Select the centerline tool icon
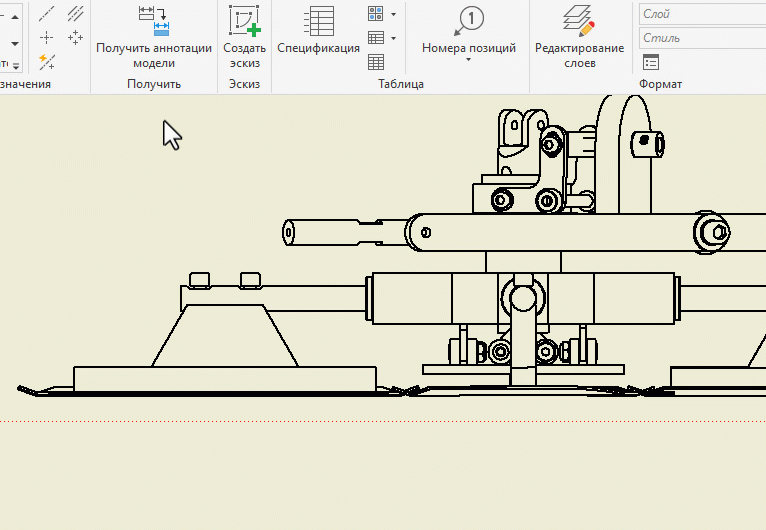 coord(46,14)
